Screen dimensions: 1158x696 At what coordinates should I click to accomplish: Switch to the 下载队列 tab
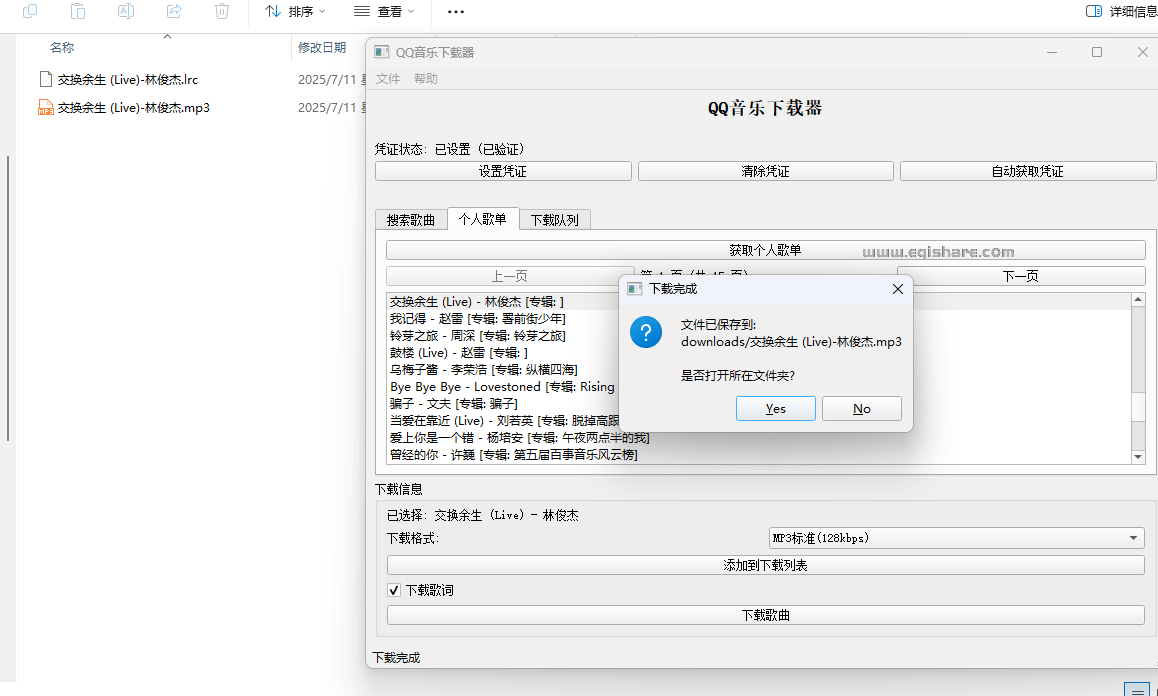click(x=554, y=219)
